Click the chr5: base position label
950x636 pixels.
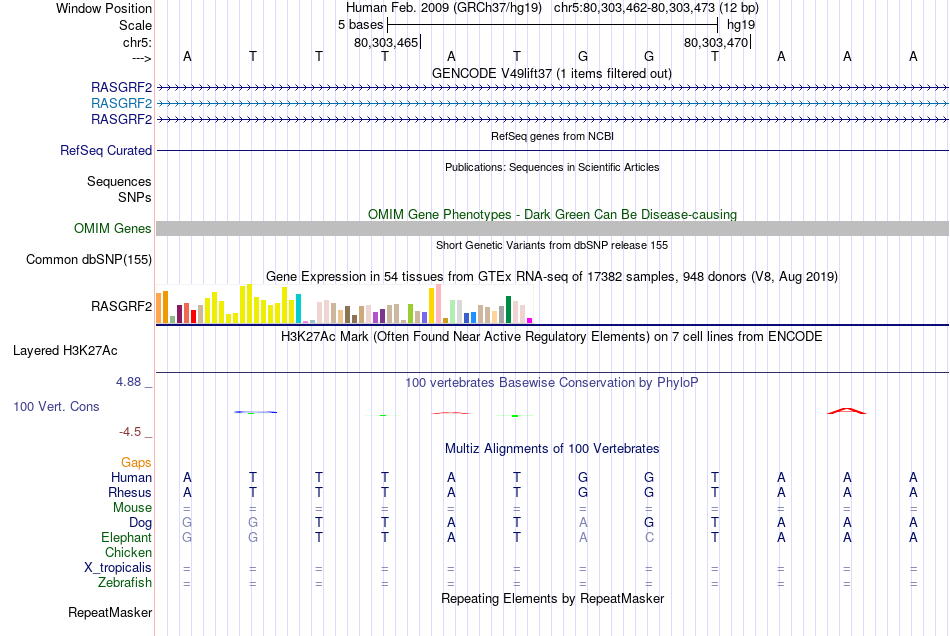[x=137, y=42]
